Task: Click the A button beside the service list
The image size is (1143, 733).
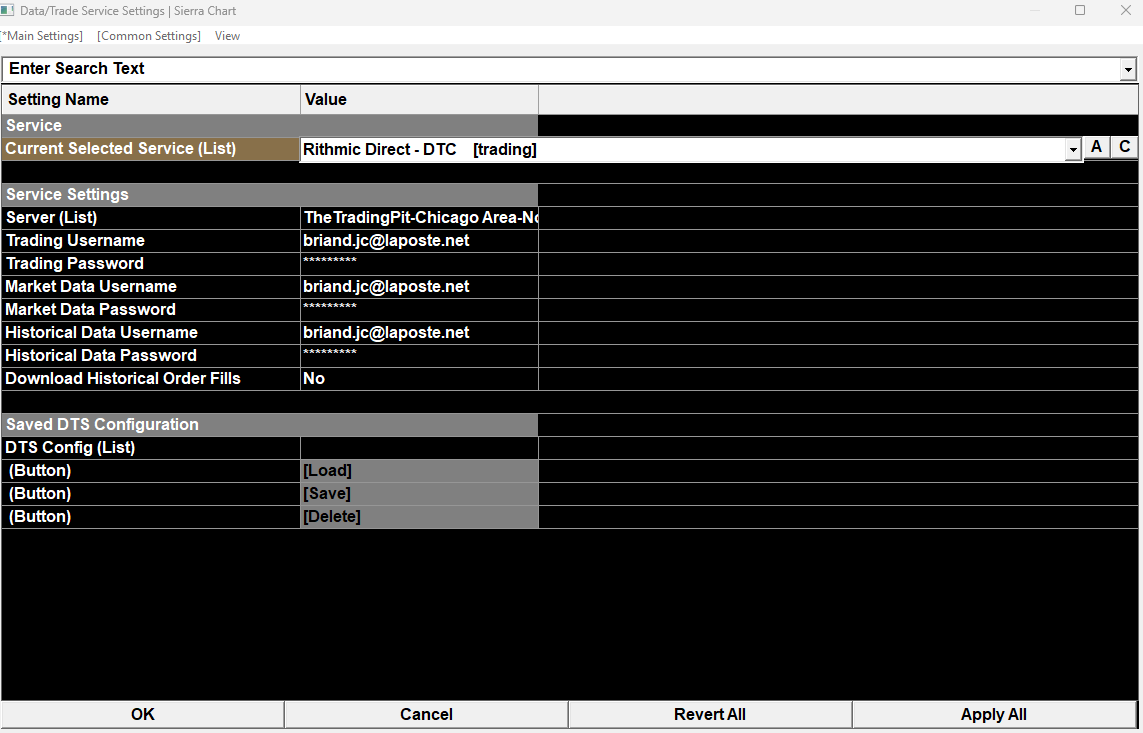Action: tap(1096, 147)
